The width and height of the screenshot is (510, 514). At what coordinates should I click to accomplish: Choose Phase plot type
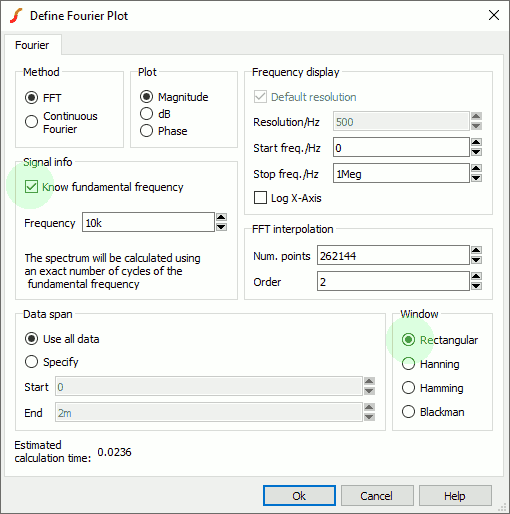pyautogui.click(x=146, y=131)
